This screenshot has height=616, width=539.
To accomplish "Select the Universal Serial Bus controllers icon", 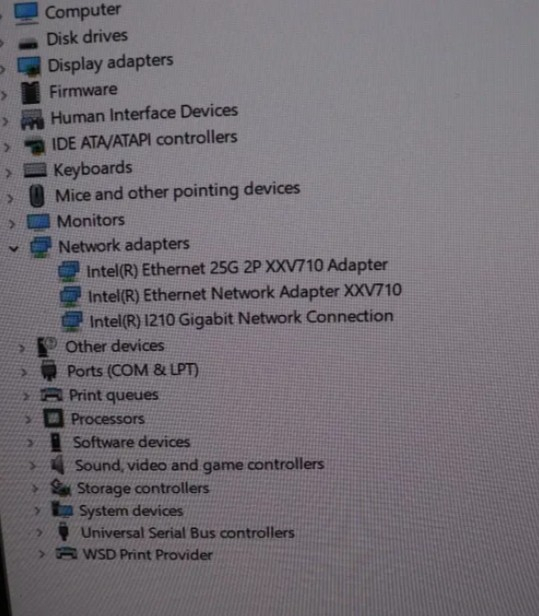I will pos(63,532).
